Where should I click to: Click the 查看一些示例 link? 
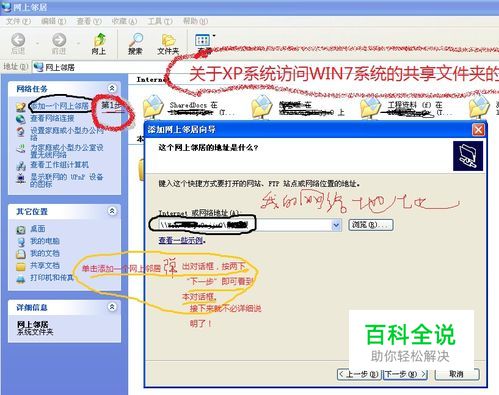pos(181,240)
